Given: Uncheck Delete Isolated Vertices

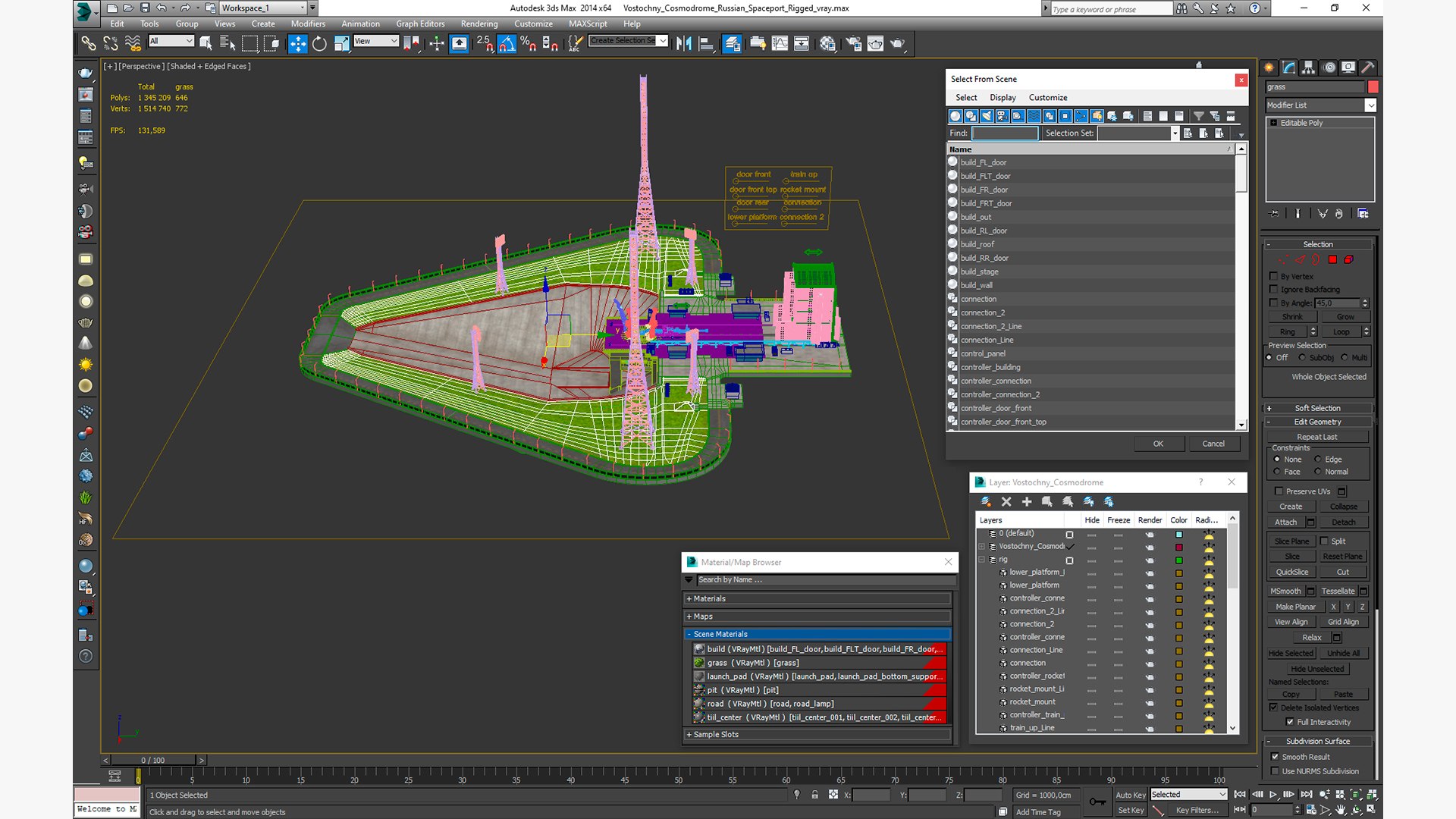Looking at the screenshot, I should point(1274,708).
